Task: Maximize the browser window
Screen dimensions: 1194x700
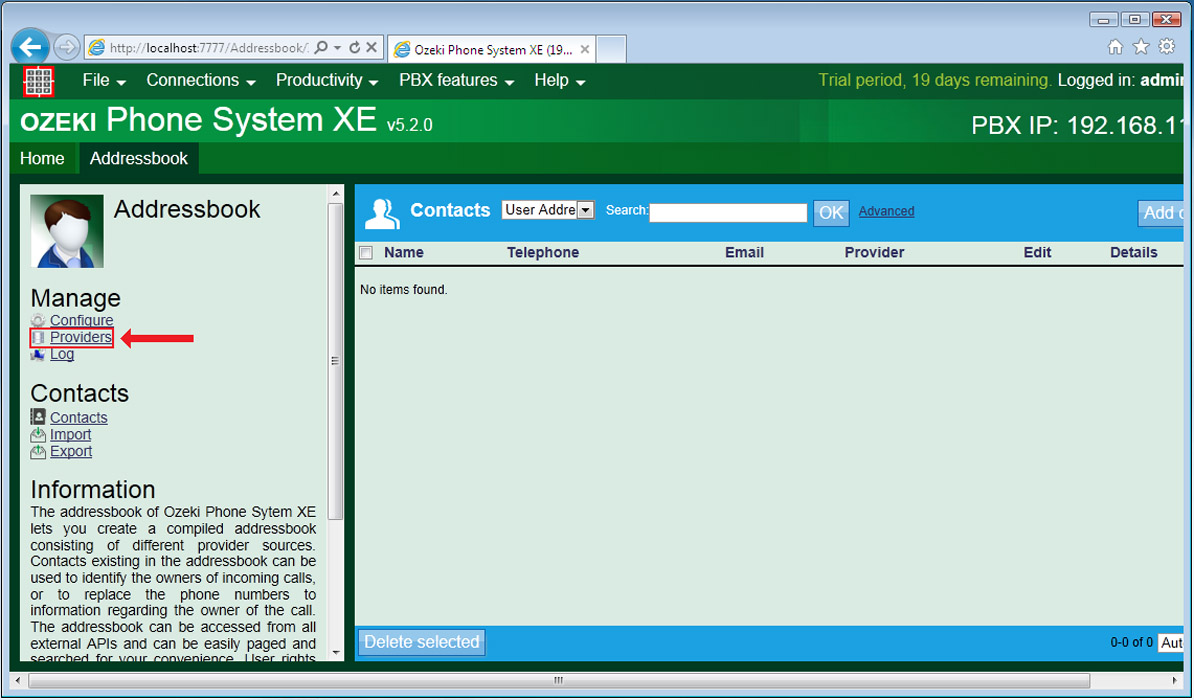Action: point(1135,19)
